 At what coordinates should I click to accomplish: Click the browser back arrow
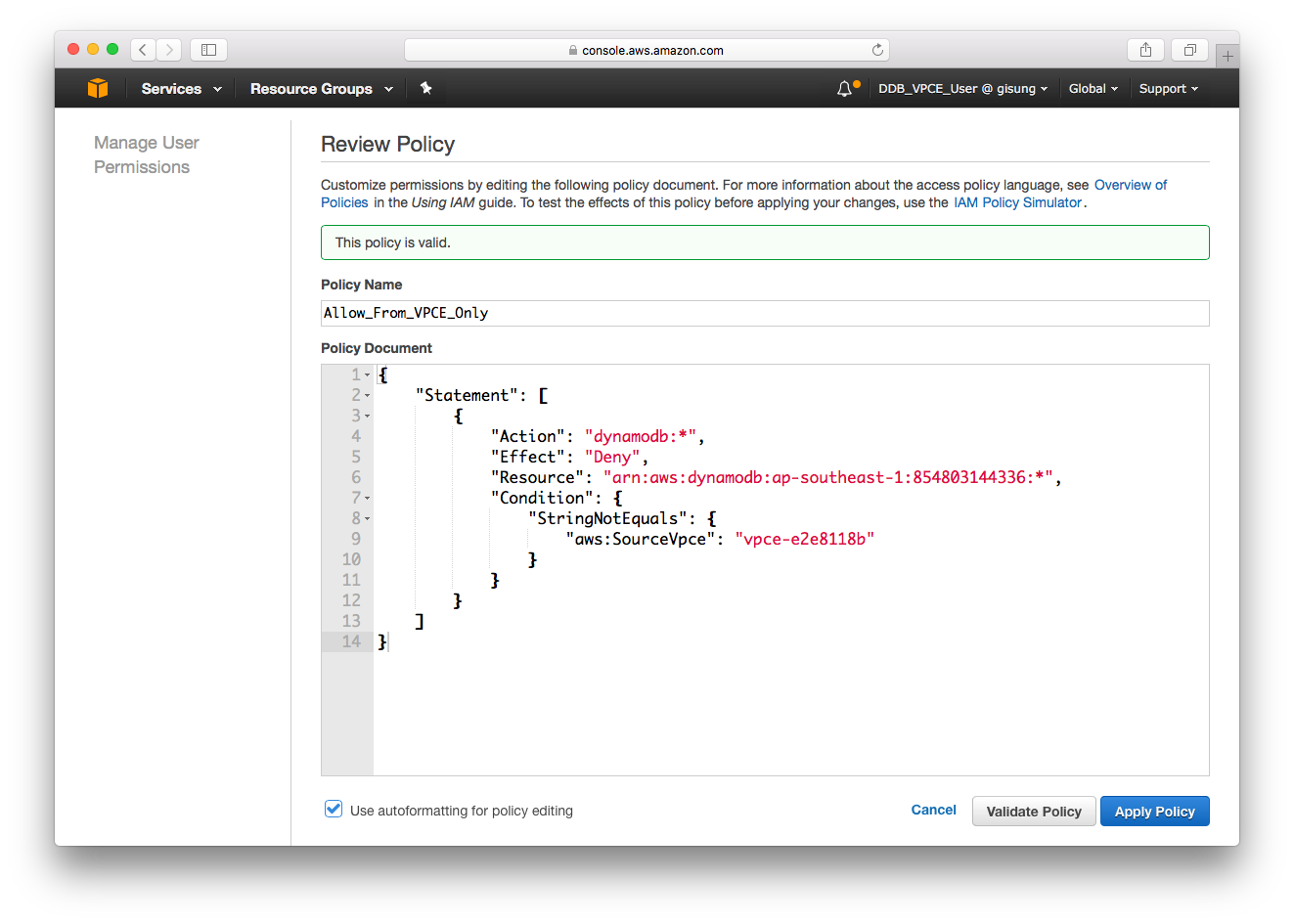point(142,49)
